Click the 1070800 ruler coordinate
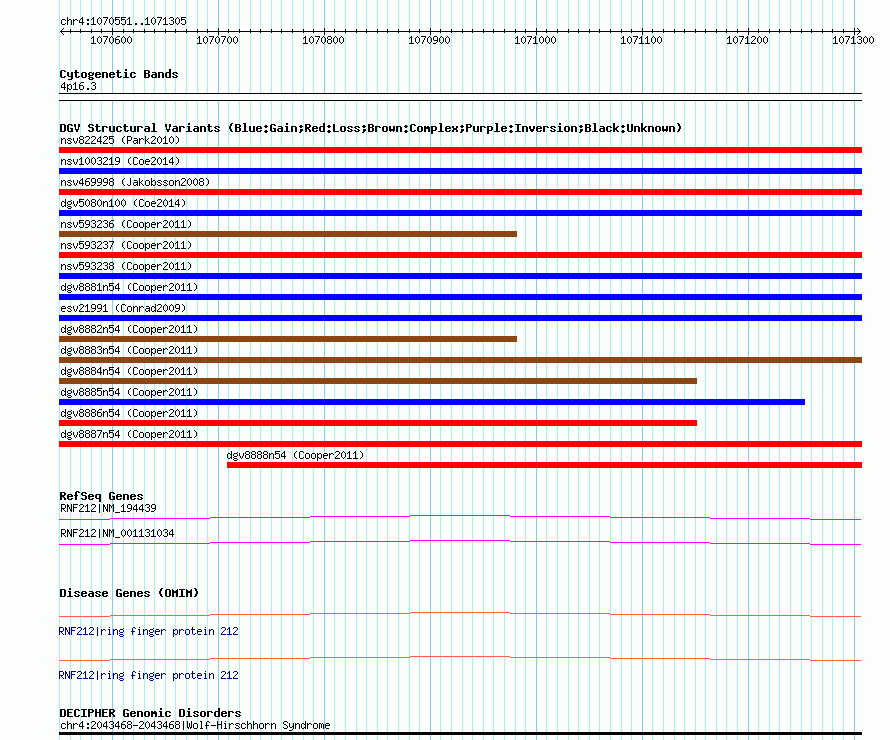890x740 pixels. [x=323, y=40]
